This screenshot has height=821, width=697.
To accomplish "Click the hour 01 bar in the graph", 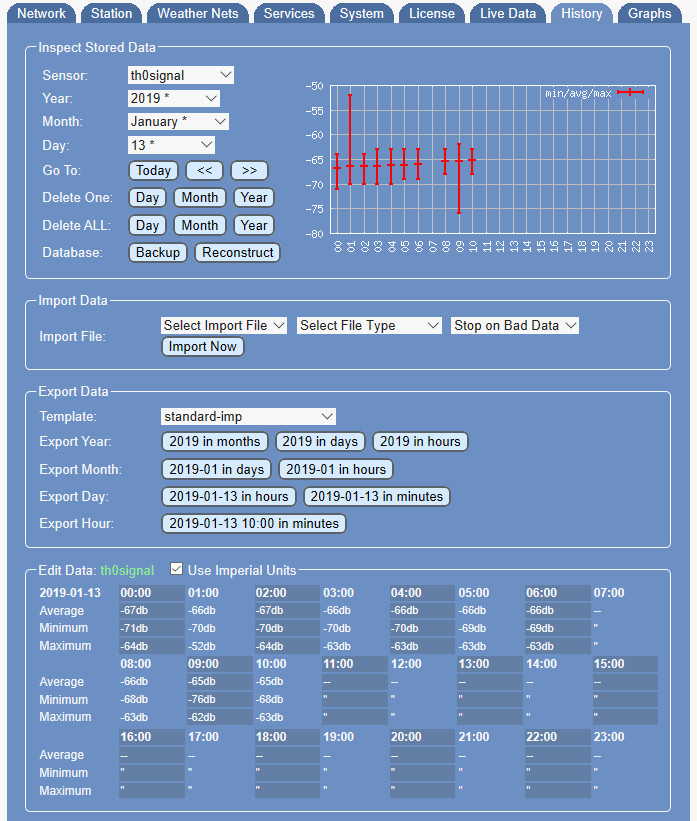I will [x=350, y=140].
